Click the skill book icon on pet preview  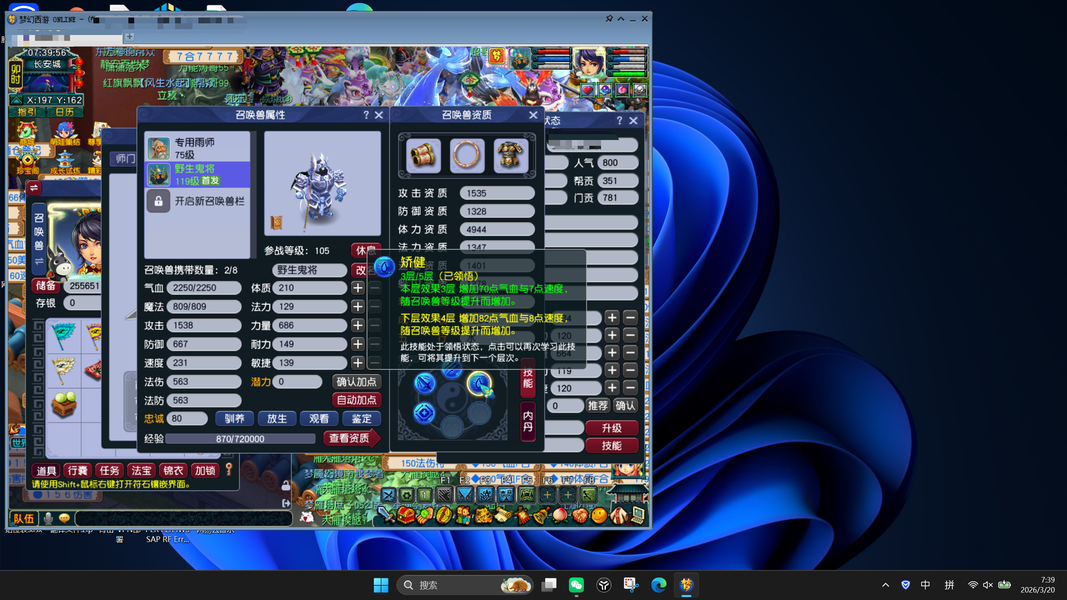[x=276, y=222]
